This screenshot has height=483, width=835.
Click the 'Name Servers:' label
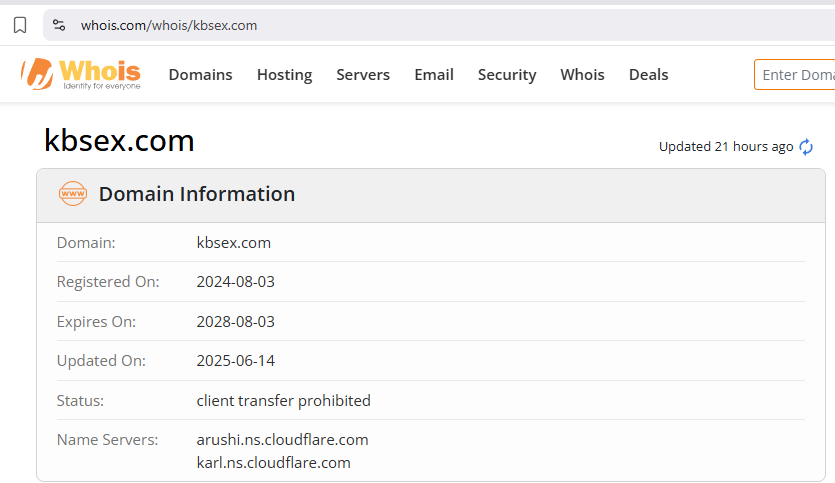pos(107,440)
